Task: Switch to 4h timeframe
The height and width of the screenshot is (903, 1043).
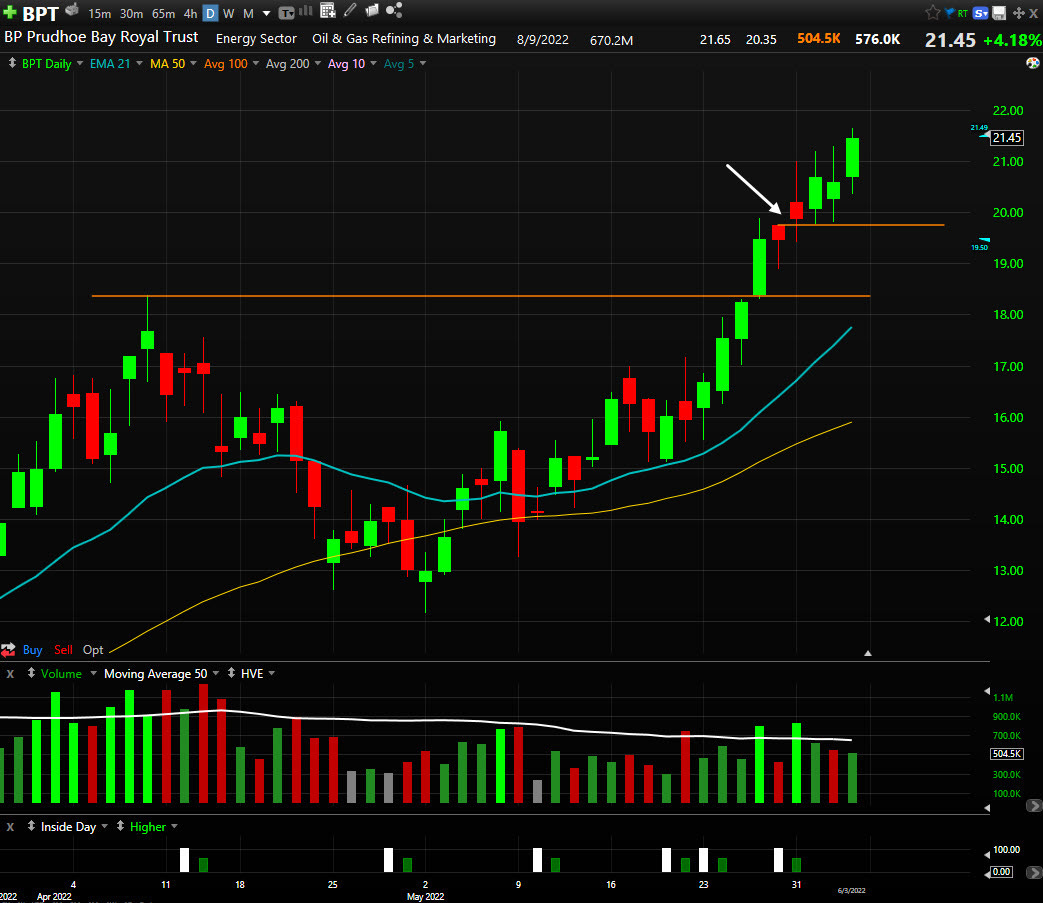Action: pyautogui.click(x=190, y=13)
